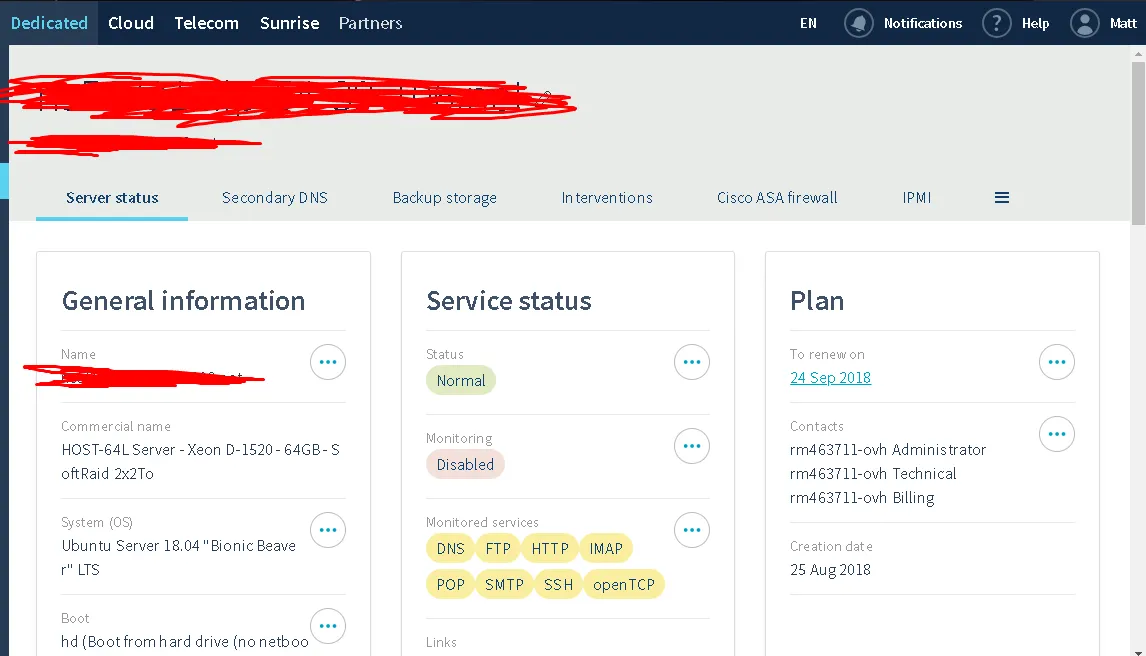Select Cloud in the top navigation
Screen dimensions: 1146x656
pyautogui.click(x=131, y=23)
